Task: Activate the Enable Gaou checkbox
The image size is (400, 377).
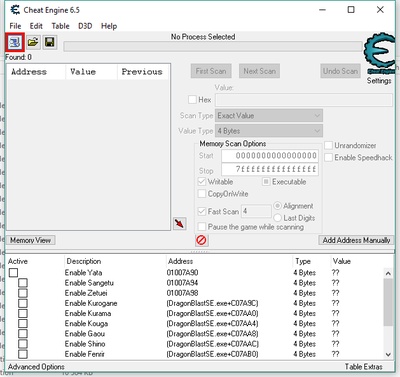Action: pos(23,334)
